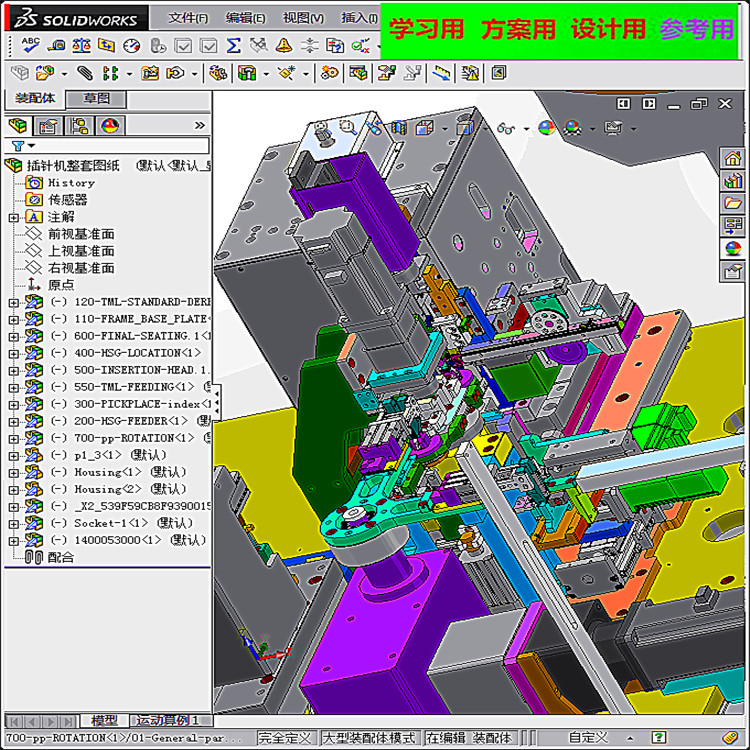Image resolution: width=750 pixels, height=750 pixels.
Task: Open the PropertyManager tab icon
Action: pos(49,126)
